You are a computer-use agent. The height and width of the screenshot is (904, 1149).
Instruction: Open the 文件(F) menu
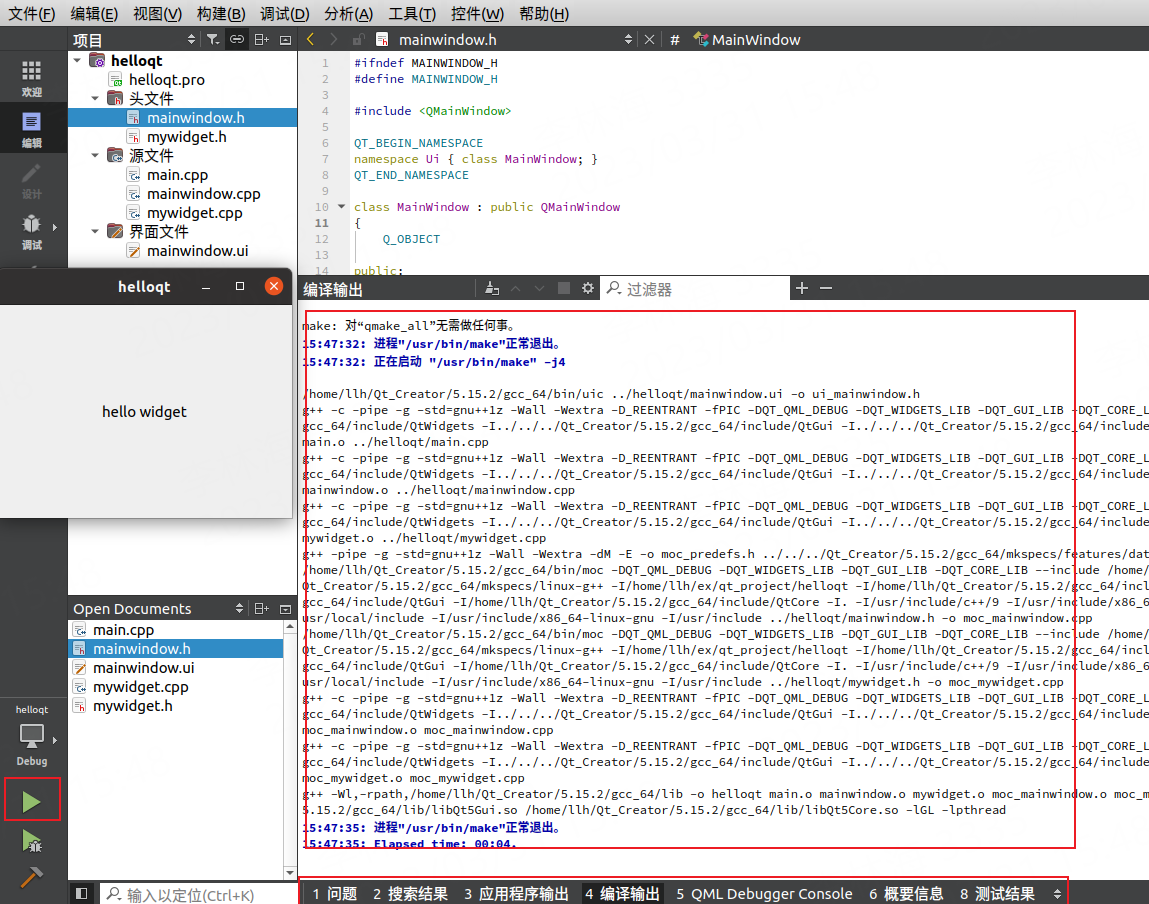click(32, 14)
